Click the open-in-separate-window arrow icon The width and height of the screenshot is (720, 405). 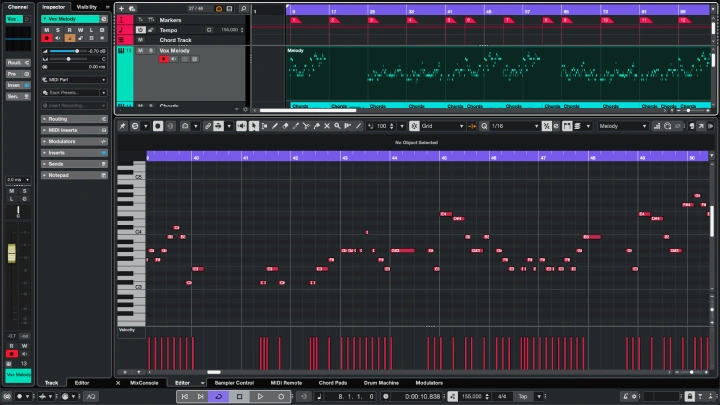tap(701, 126)
